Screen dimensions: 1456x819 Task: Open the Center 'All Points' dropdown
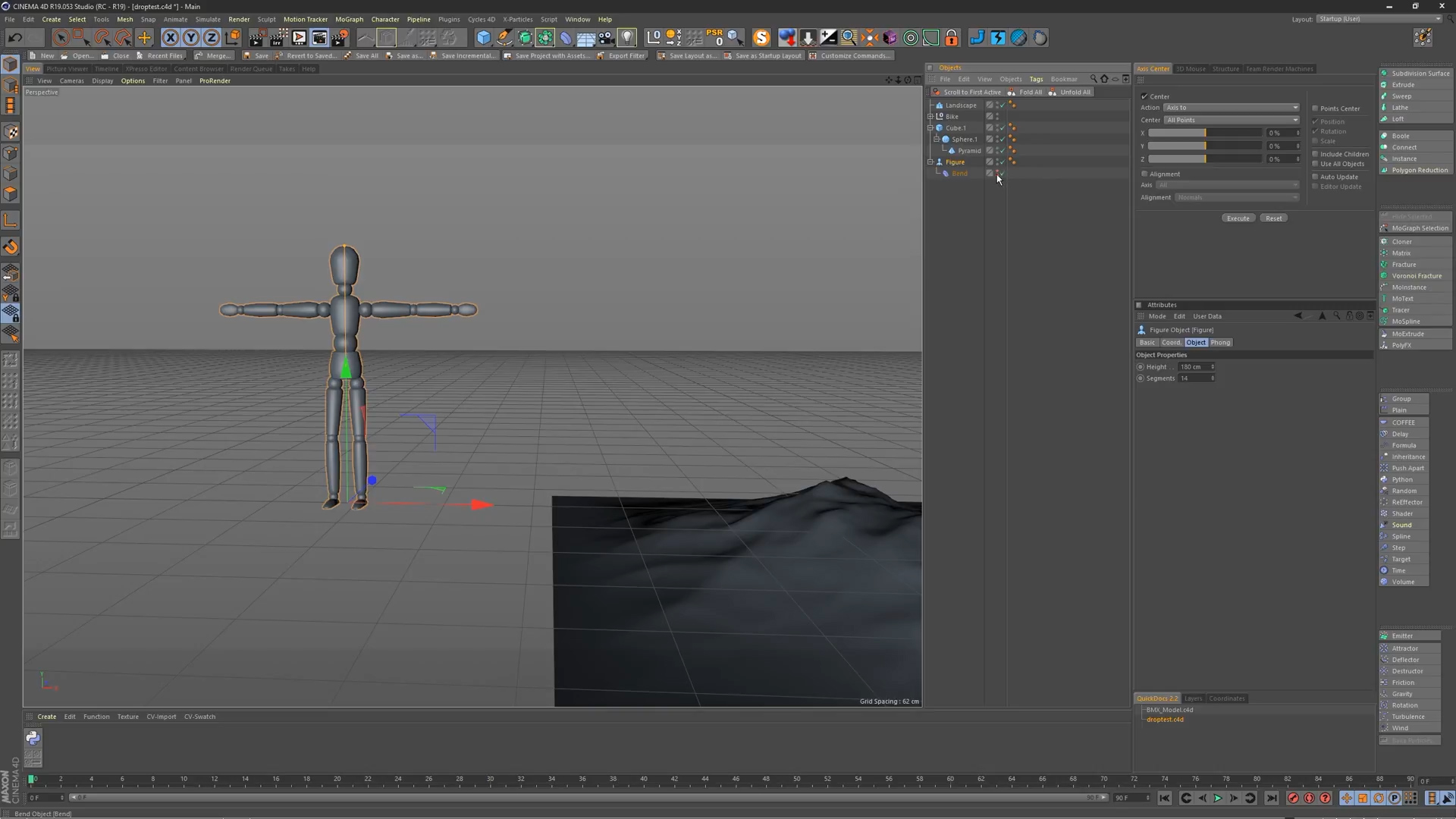tap(1231, 120)
